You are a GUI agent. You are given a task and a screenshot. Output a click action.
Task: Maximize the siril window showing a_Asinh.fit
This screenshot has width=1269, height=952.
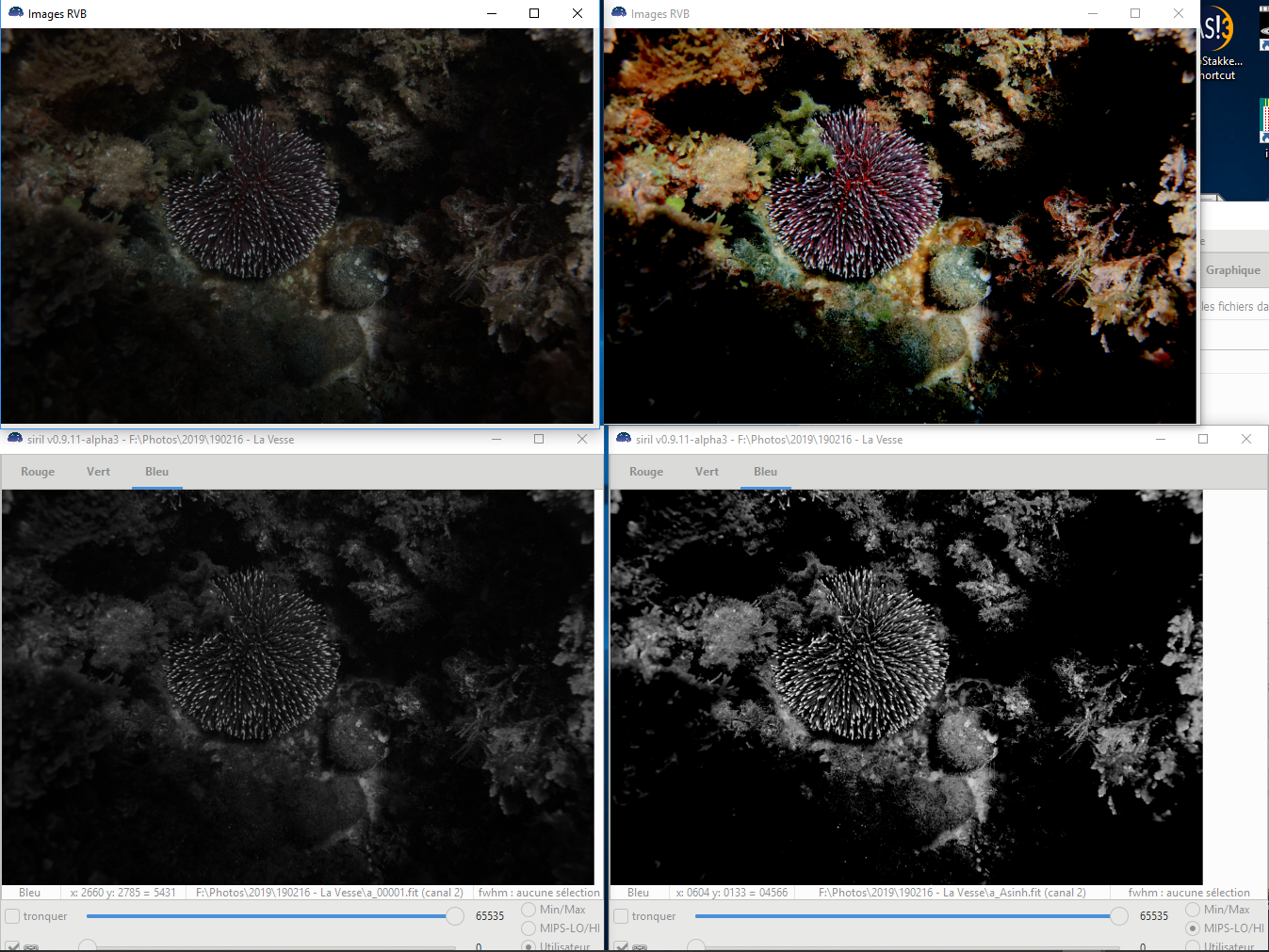1203,439
